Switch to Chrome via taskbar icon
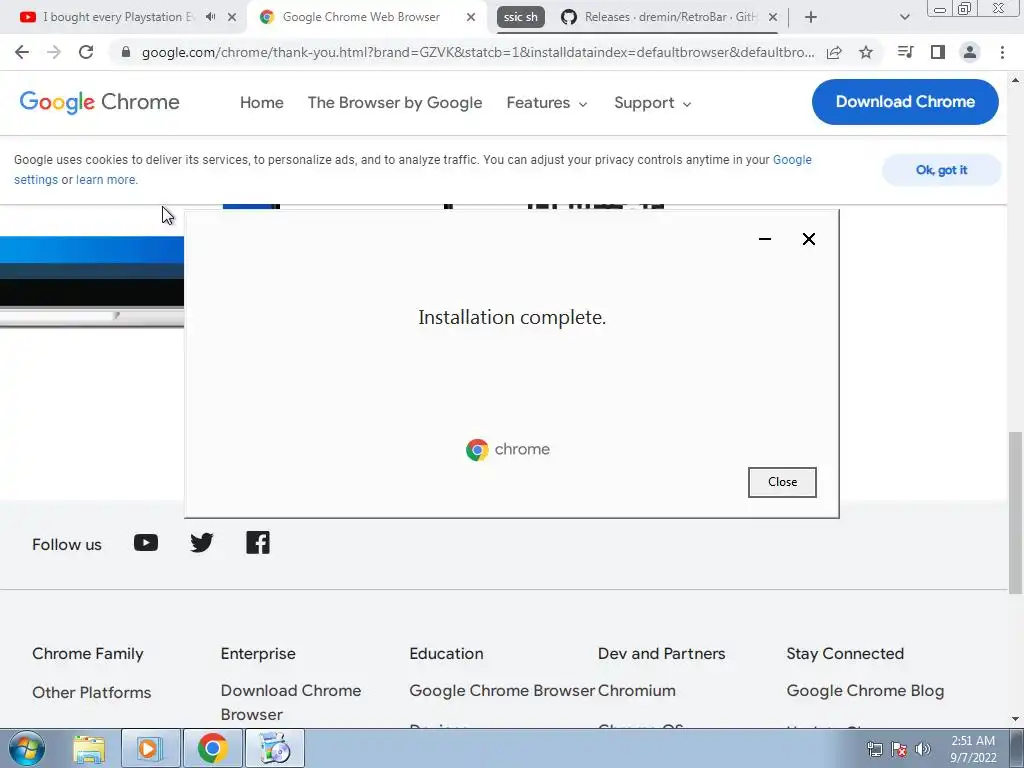Viewport: 1024px width, 768px height. (x=212, y=748)
